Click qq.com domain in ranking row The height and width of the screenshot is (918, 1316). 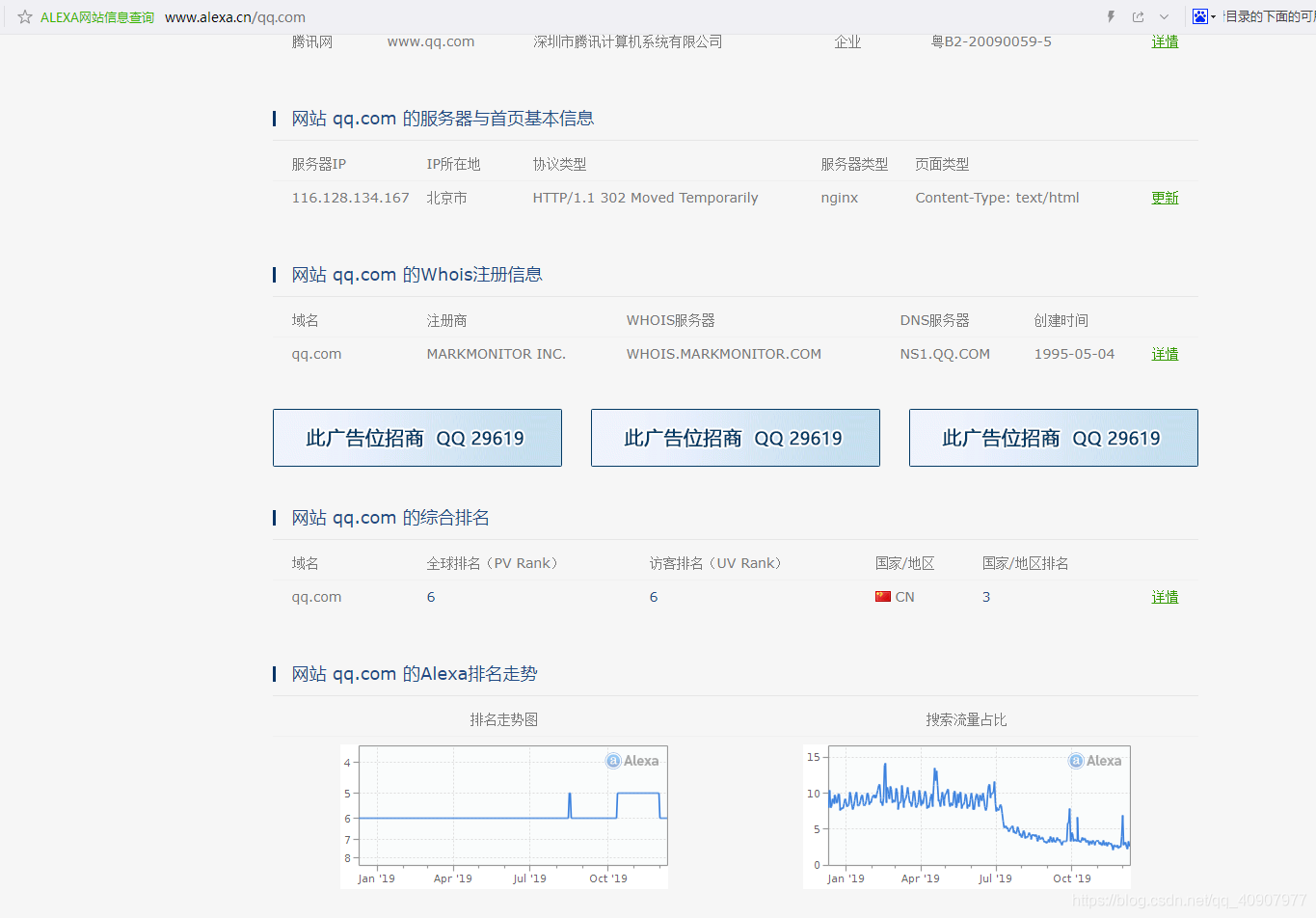point(317,597)
